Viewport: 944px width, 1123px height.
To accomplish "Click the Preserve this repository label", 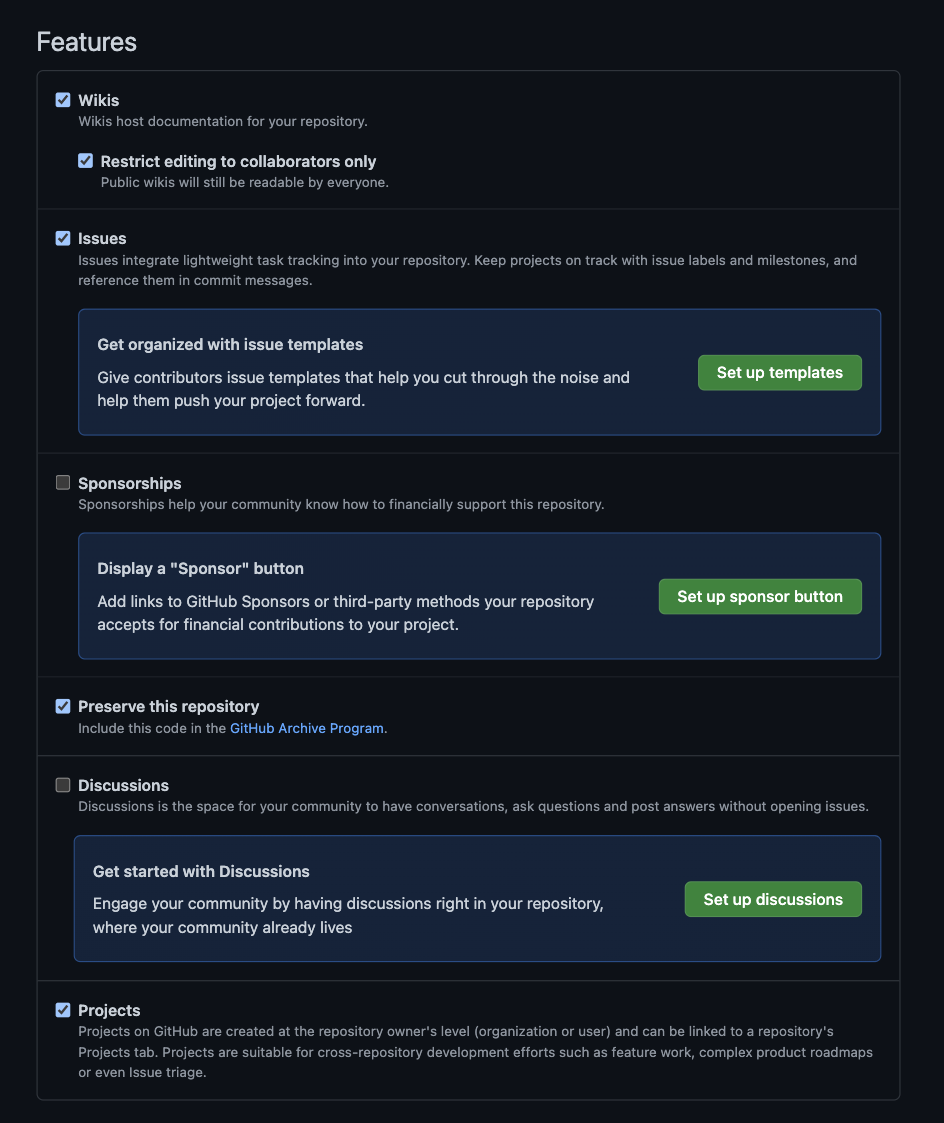I will point(168,706).
